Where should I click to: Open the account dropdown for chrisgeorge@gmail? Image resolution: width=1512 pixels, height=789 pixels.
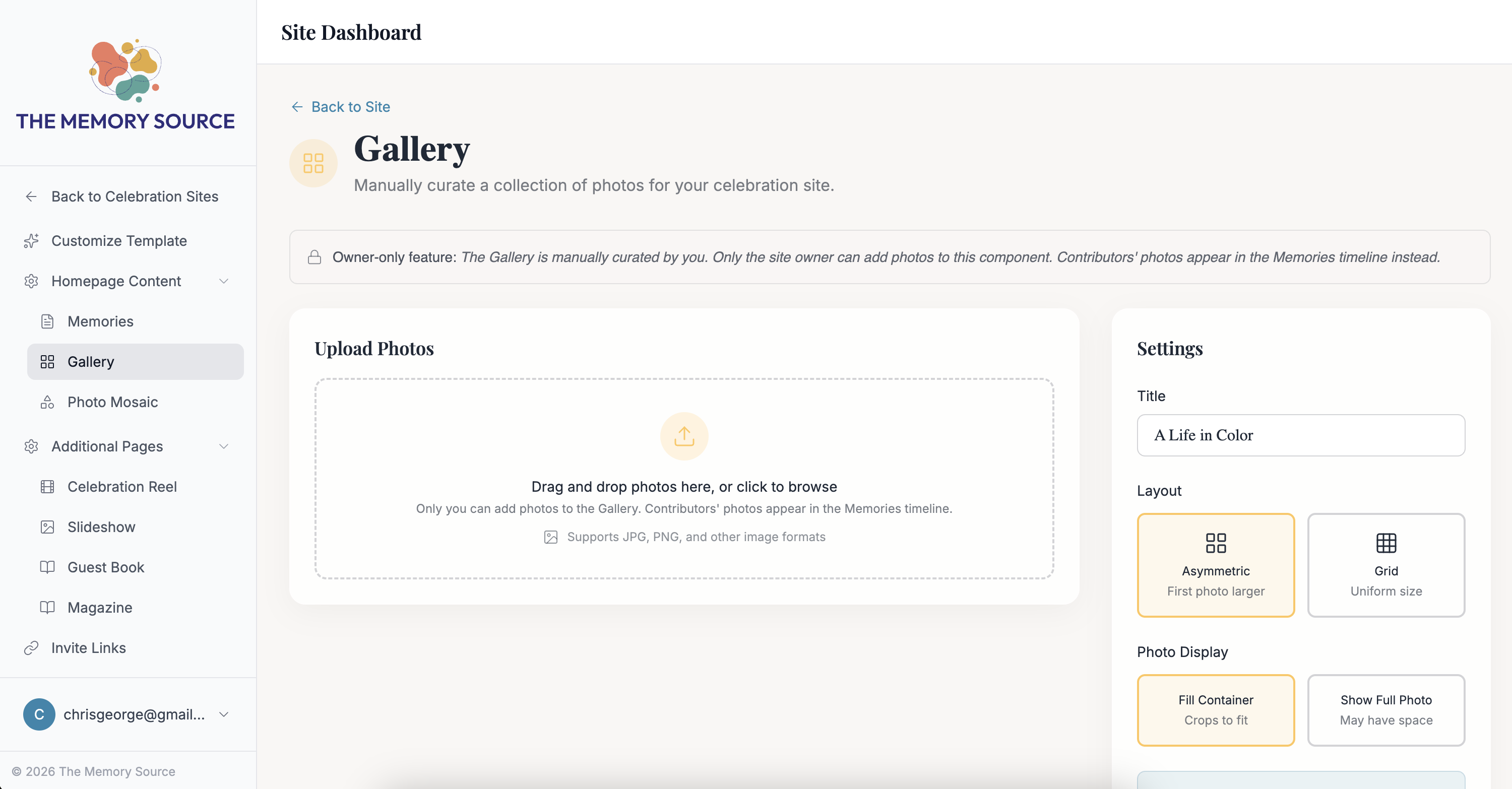tap(223, 714)
